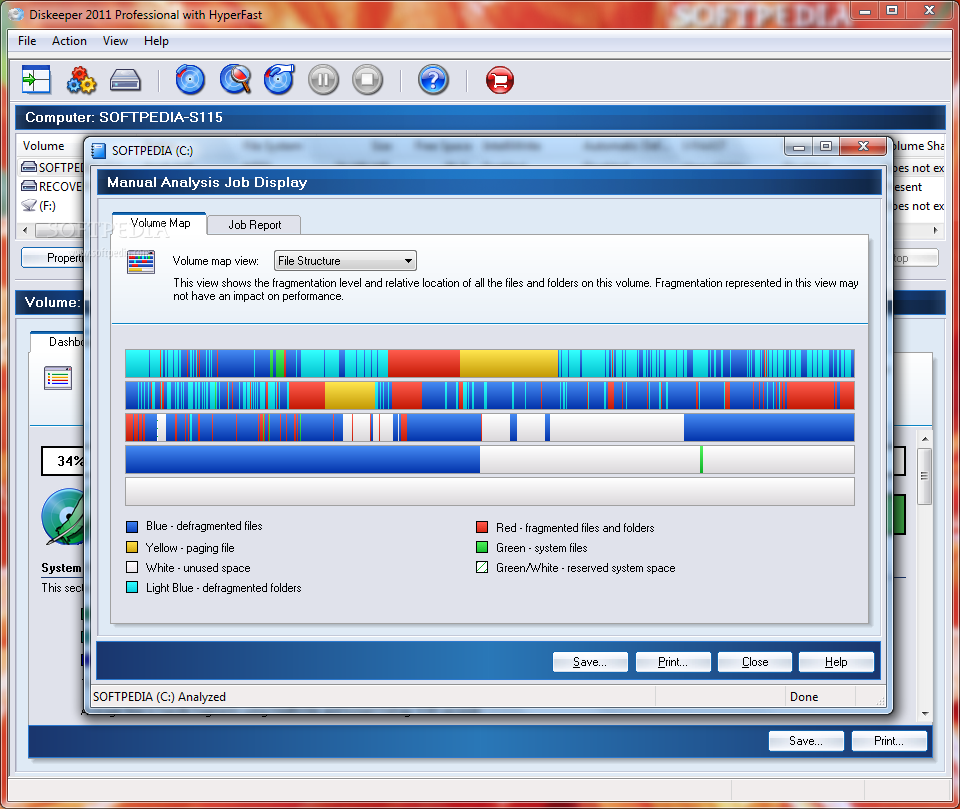This screenshot has width=960, height=809.
Task: Open the File menu
Action: [27, 41]
